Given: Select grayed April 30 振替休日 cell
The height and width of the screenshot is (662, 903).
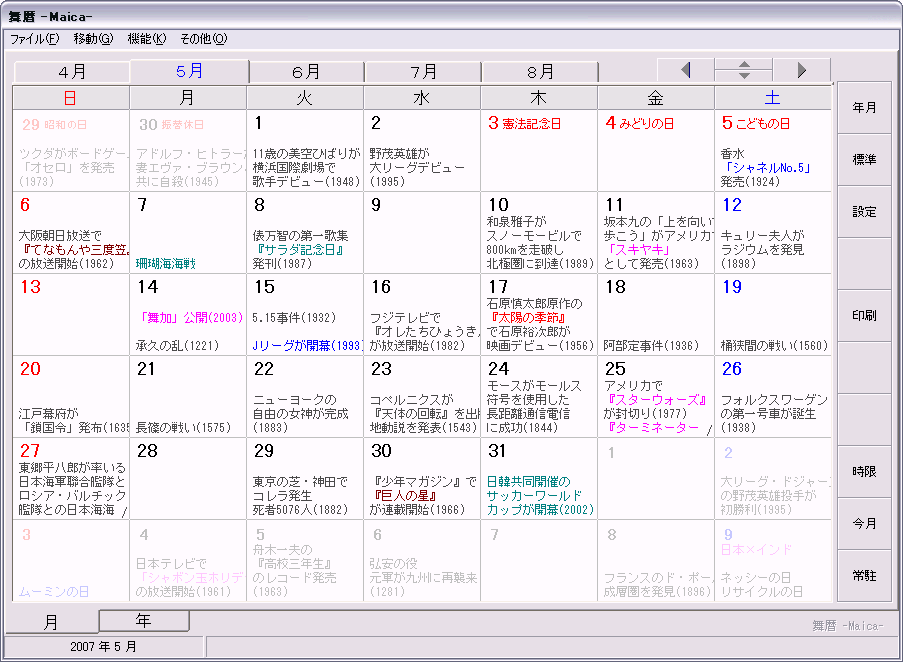Looking at the screenshot, I should tap(188, 151).
